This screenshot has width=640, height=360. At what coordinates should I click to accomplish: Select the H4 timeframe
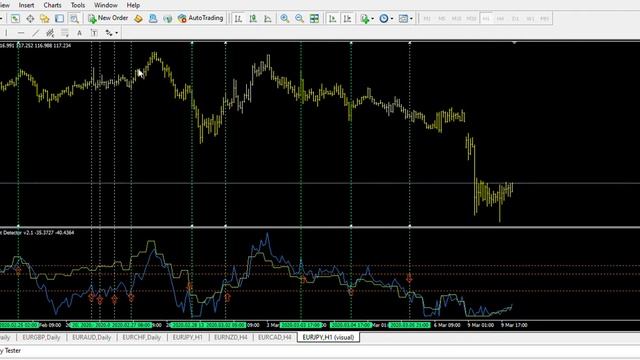tap(500, 19)
